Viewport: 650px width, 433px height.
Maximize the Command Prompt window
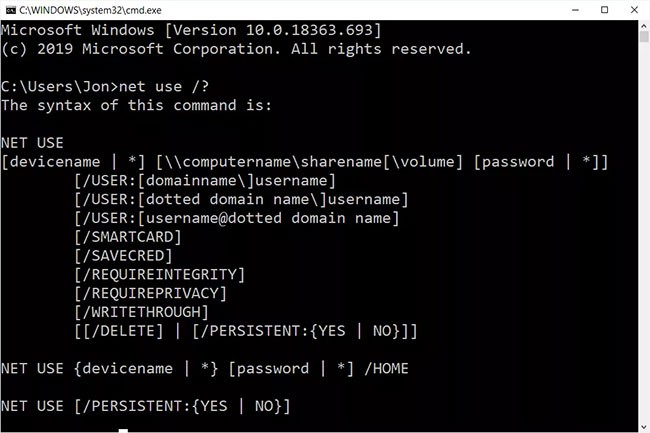click(x=603, y=9)
